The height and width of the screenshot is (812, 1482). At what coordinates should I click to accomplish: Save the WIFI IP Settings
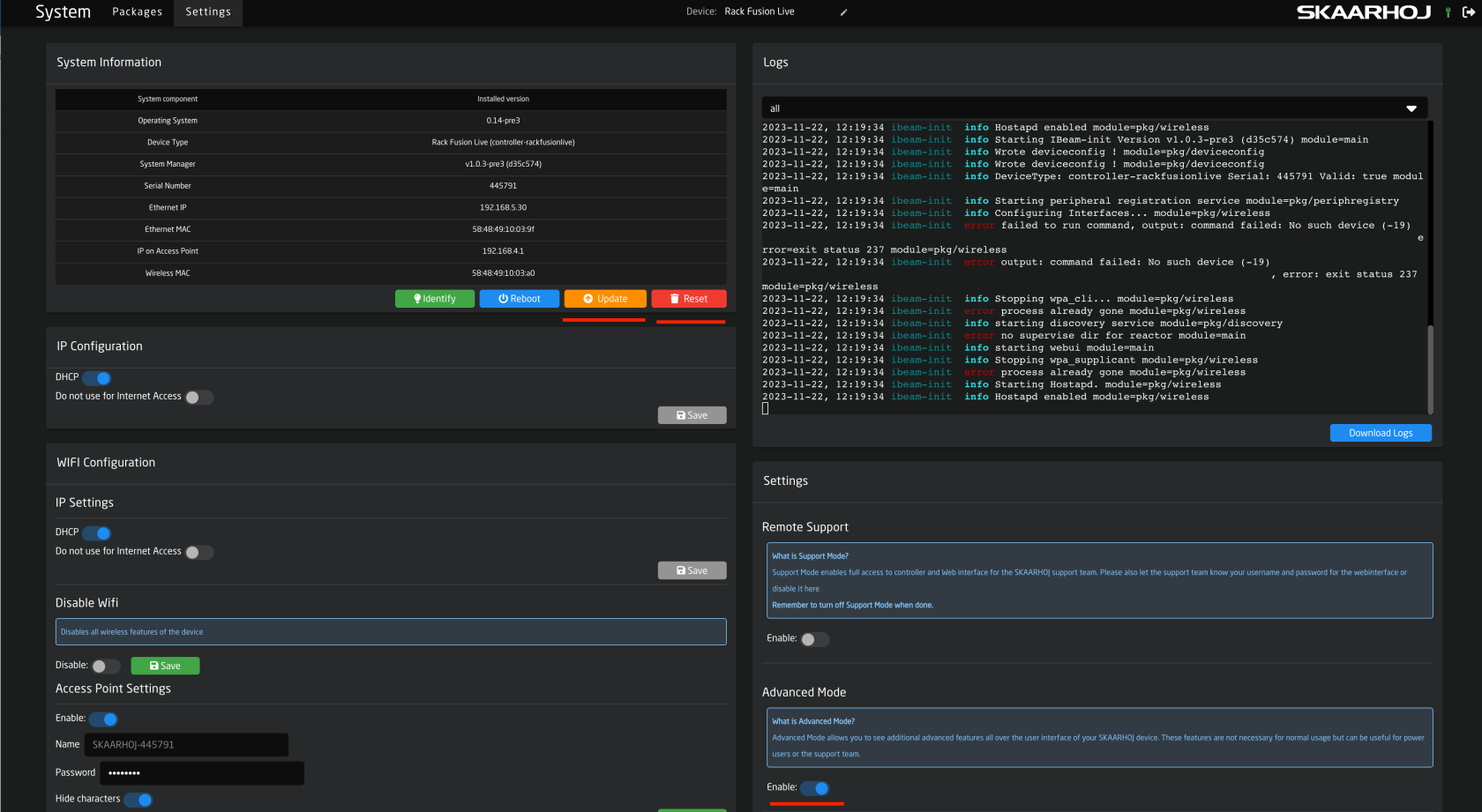click(x=692, y=570)
